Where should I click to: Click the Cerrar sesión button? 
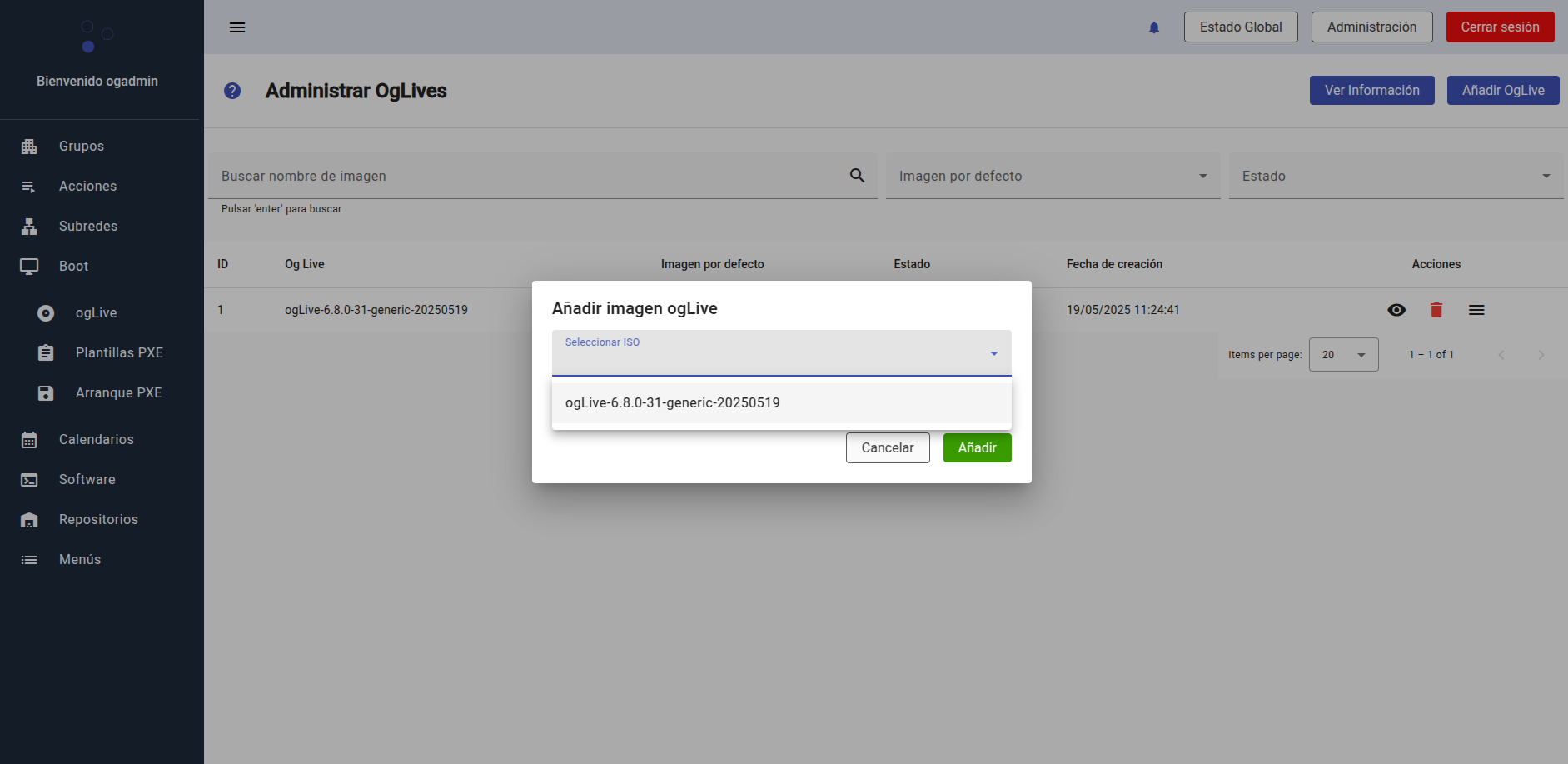(1500, 27)
